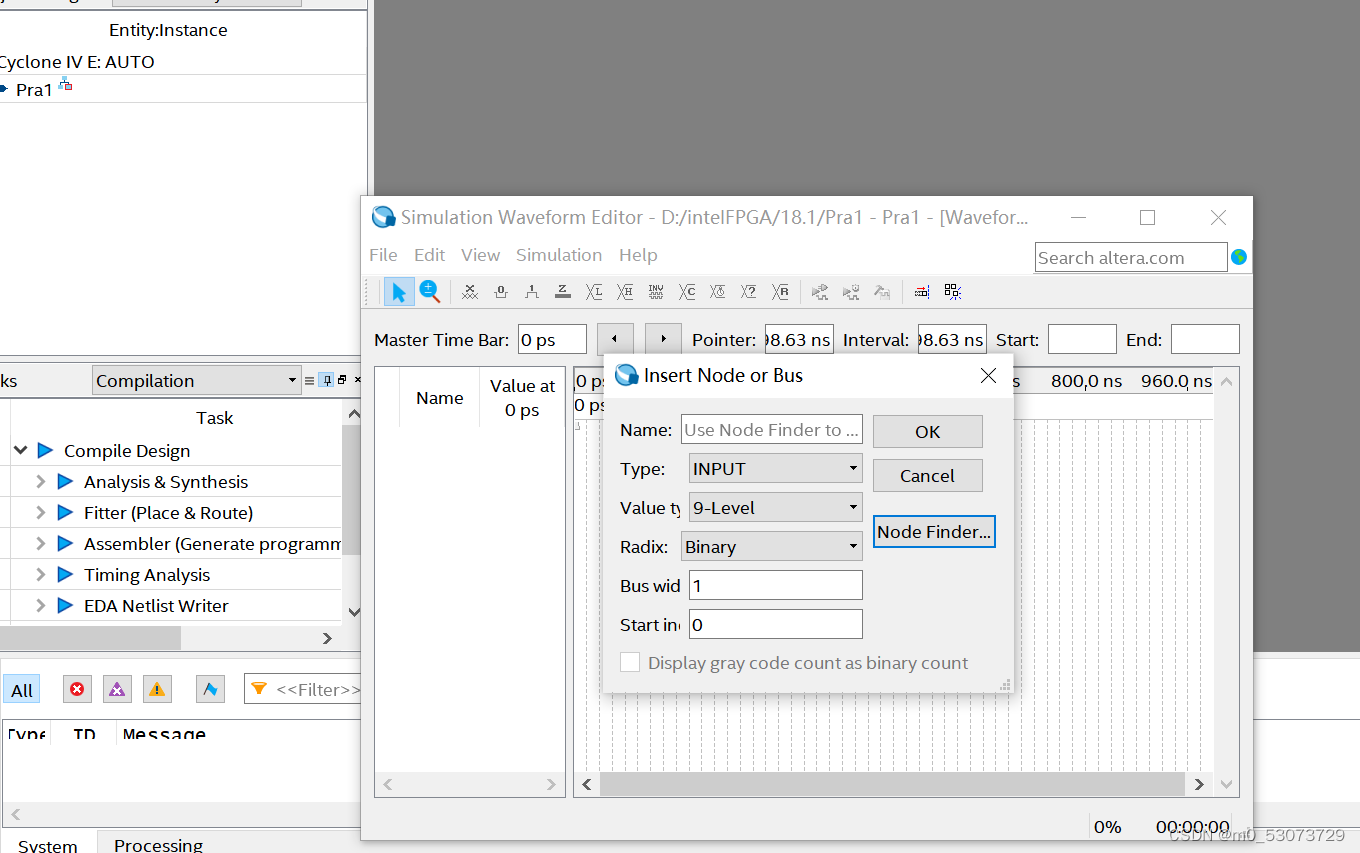The image size is (1360, 853).
Task: Force High (1) on selected signal
Action: tap(532, 292)
